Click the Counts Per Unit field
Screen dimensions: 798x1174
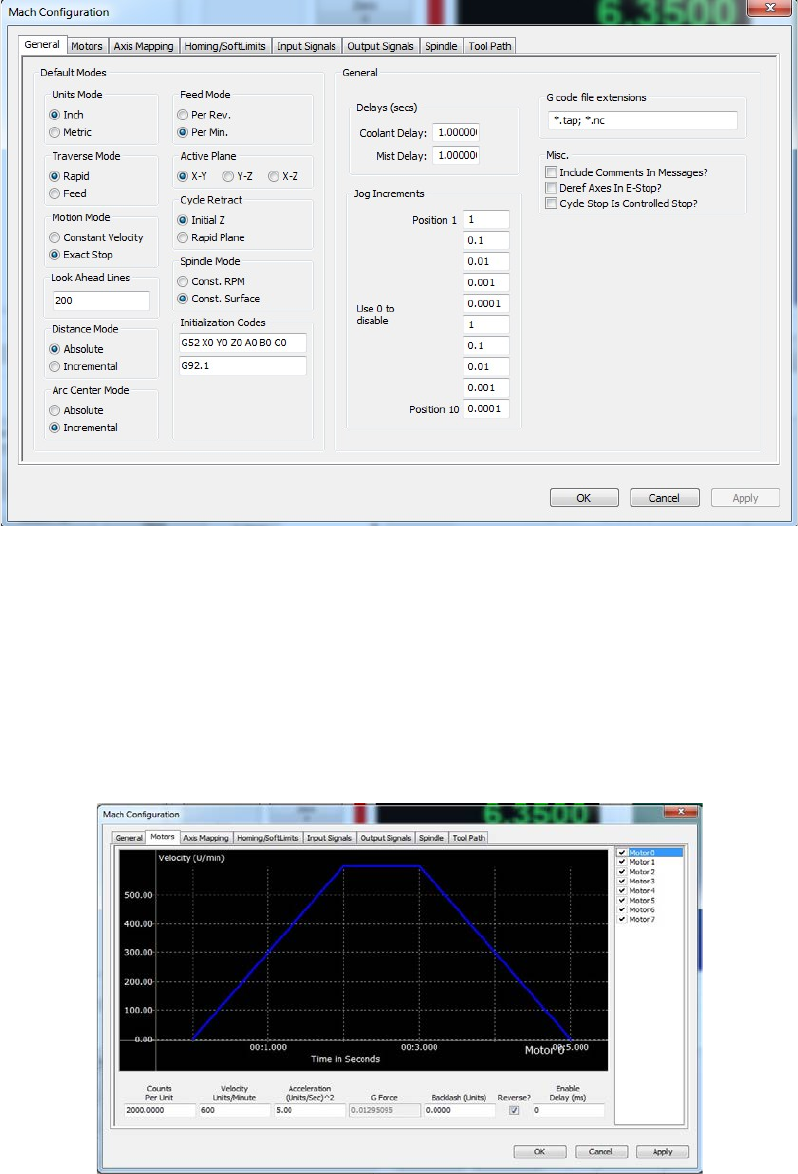pos(159,1110)
